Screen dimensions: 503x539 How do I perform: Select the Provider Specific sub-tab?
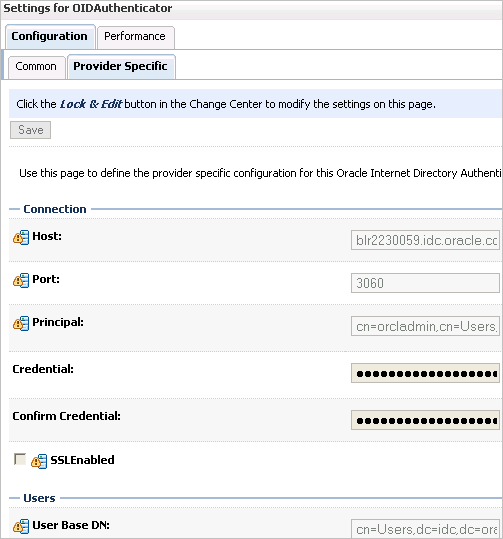click(121, 66)
